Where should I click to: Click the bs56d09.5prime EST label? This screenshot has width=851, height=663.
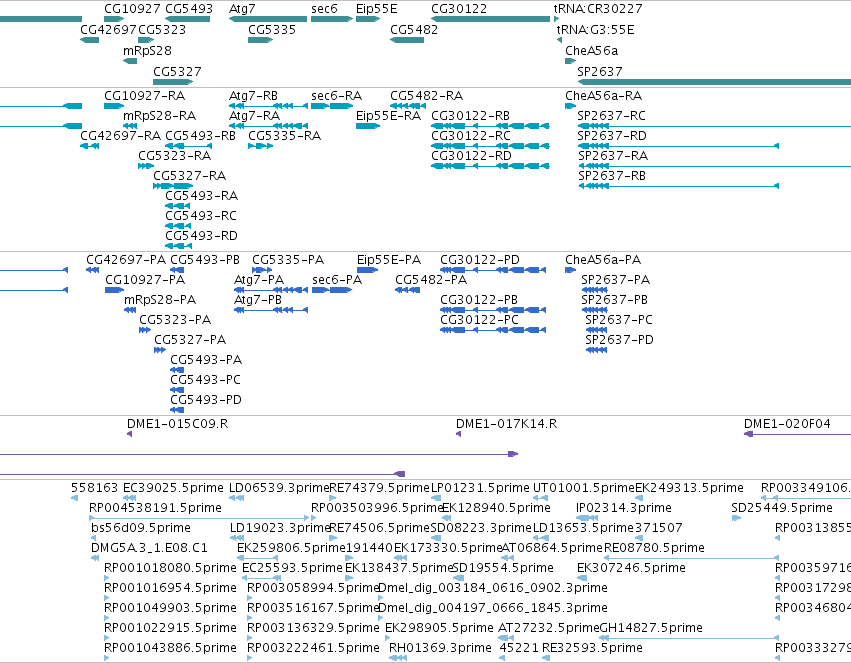tap(141, 528)
